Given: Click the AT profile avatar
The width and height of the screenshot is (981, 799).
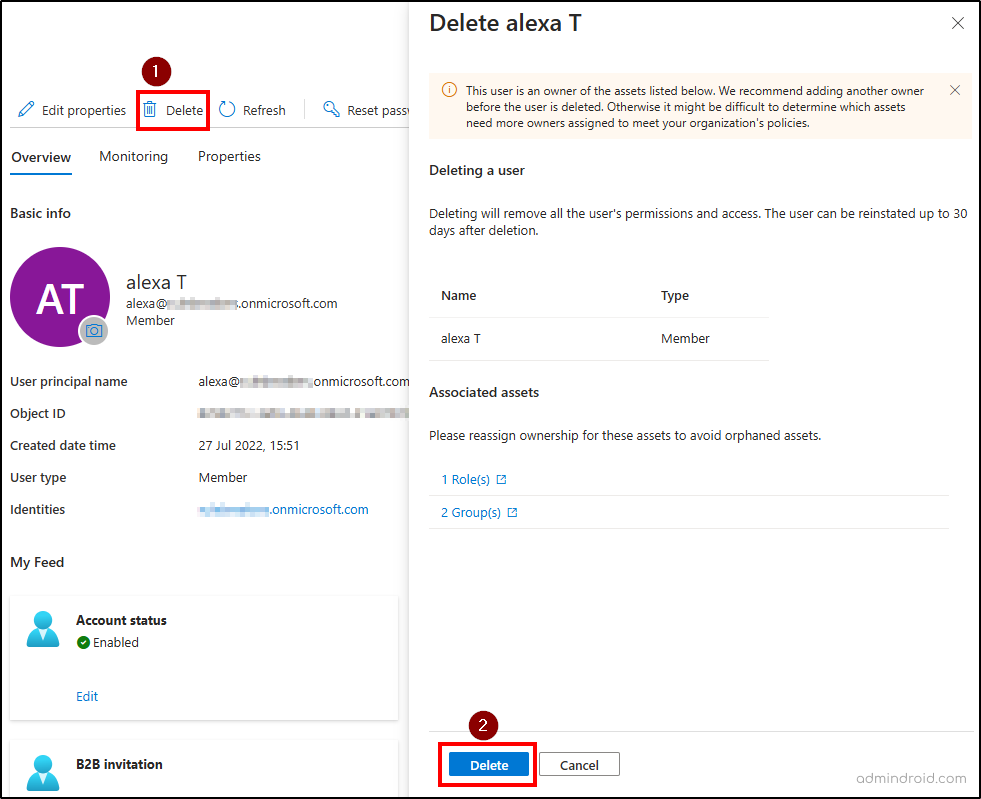Looking at the screenshot, I should pos(60,297).
